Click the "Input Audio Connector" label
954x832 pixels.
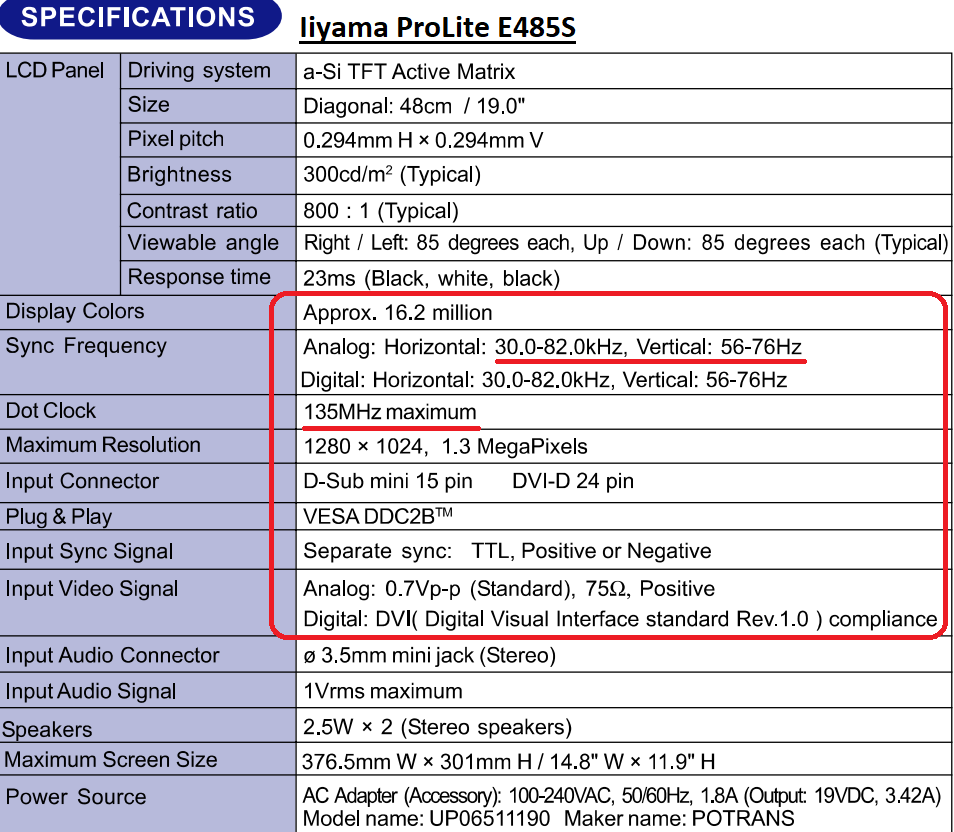(x=112, y=655)
